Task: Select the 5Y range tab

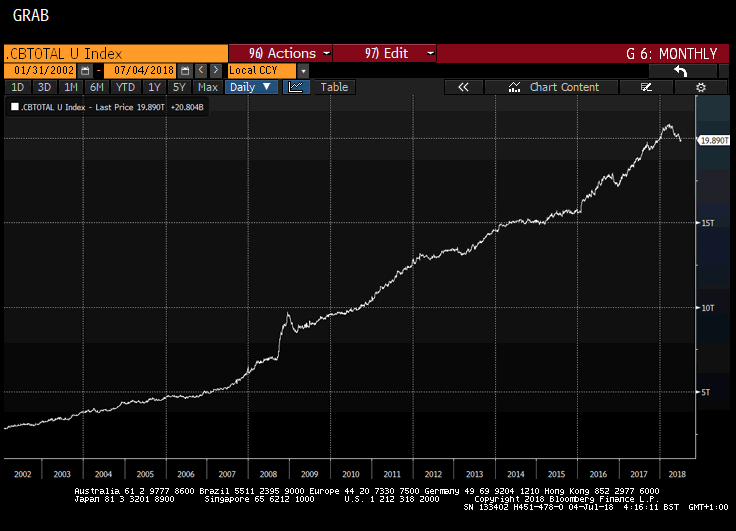Action: tap(179, 87)
